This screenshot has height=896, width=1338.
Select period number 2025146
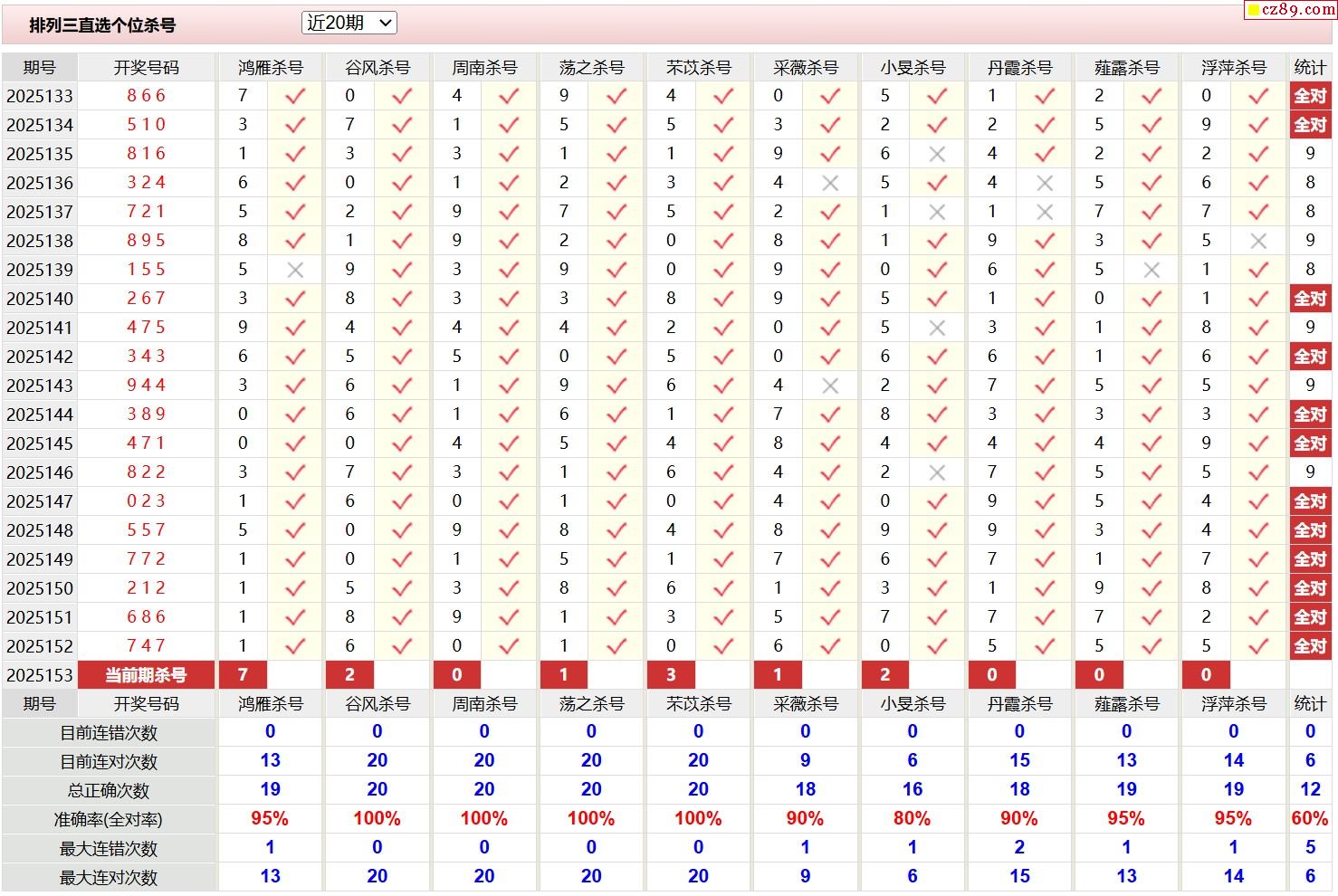coord(40,472)
